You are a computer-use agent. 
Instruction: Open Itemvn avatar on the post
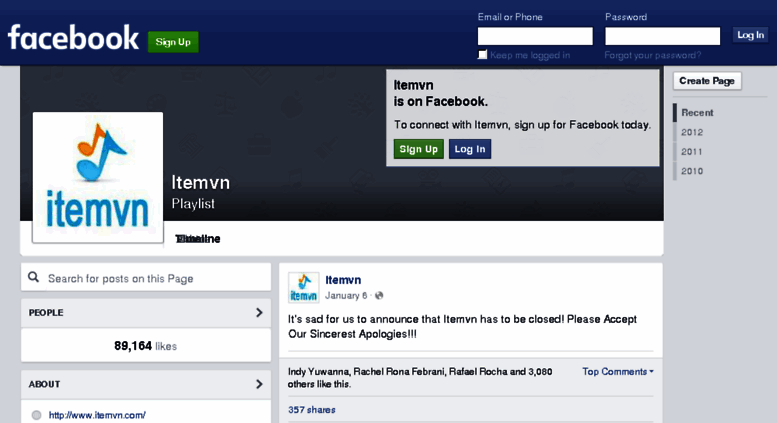point(304,287)
